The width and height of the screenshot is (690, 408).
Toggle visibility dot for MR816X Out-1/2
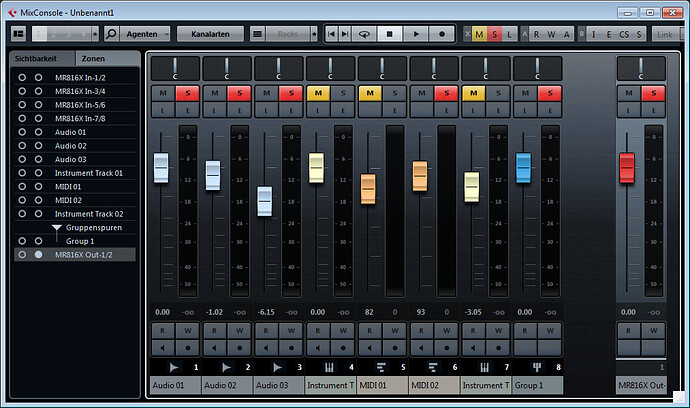[x=38, y=254]
